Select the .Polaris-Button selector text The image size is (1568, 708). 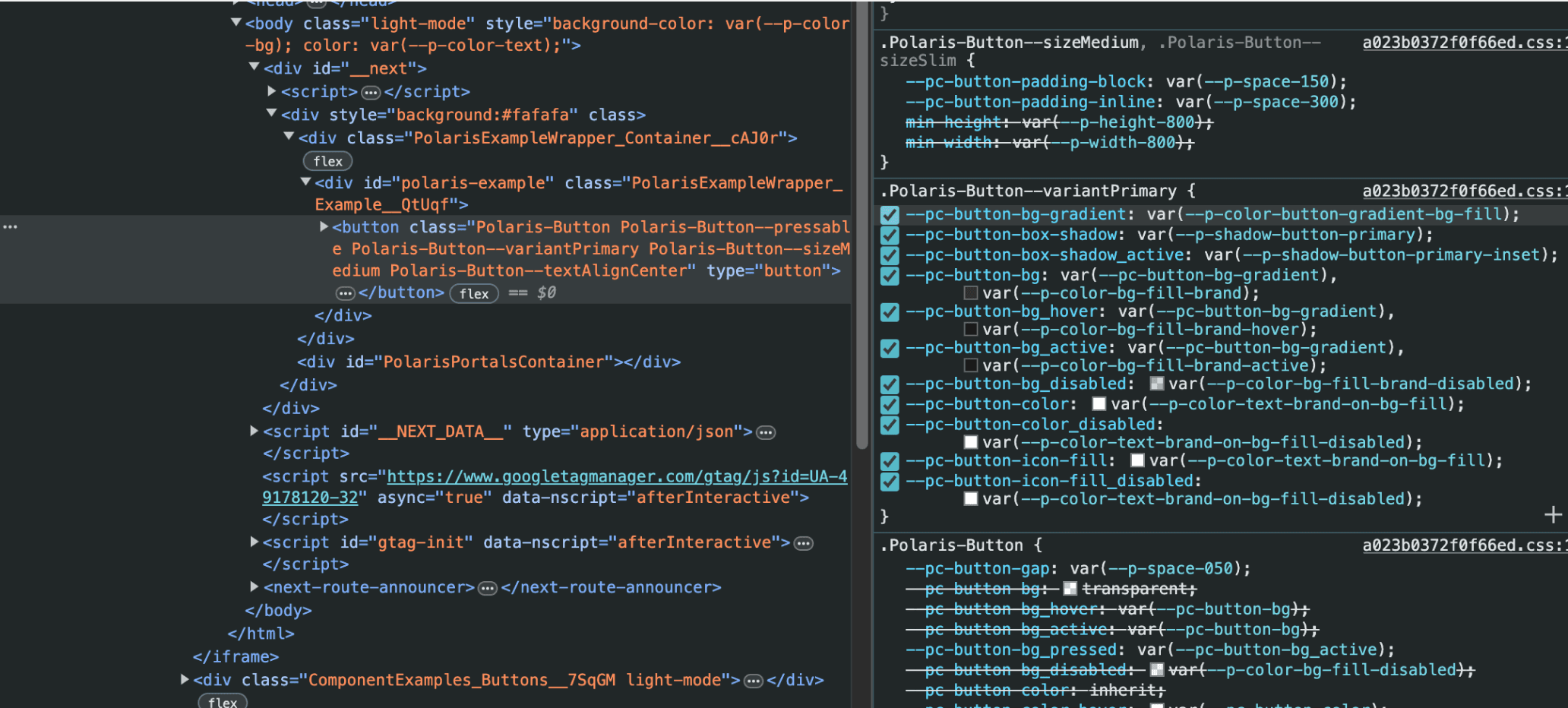(951, 545)
